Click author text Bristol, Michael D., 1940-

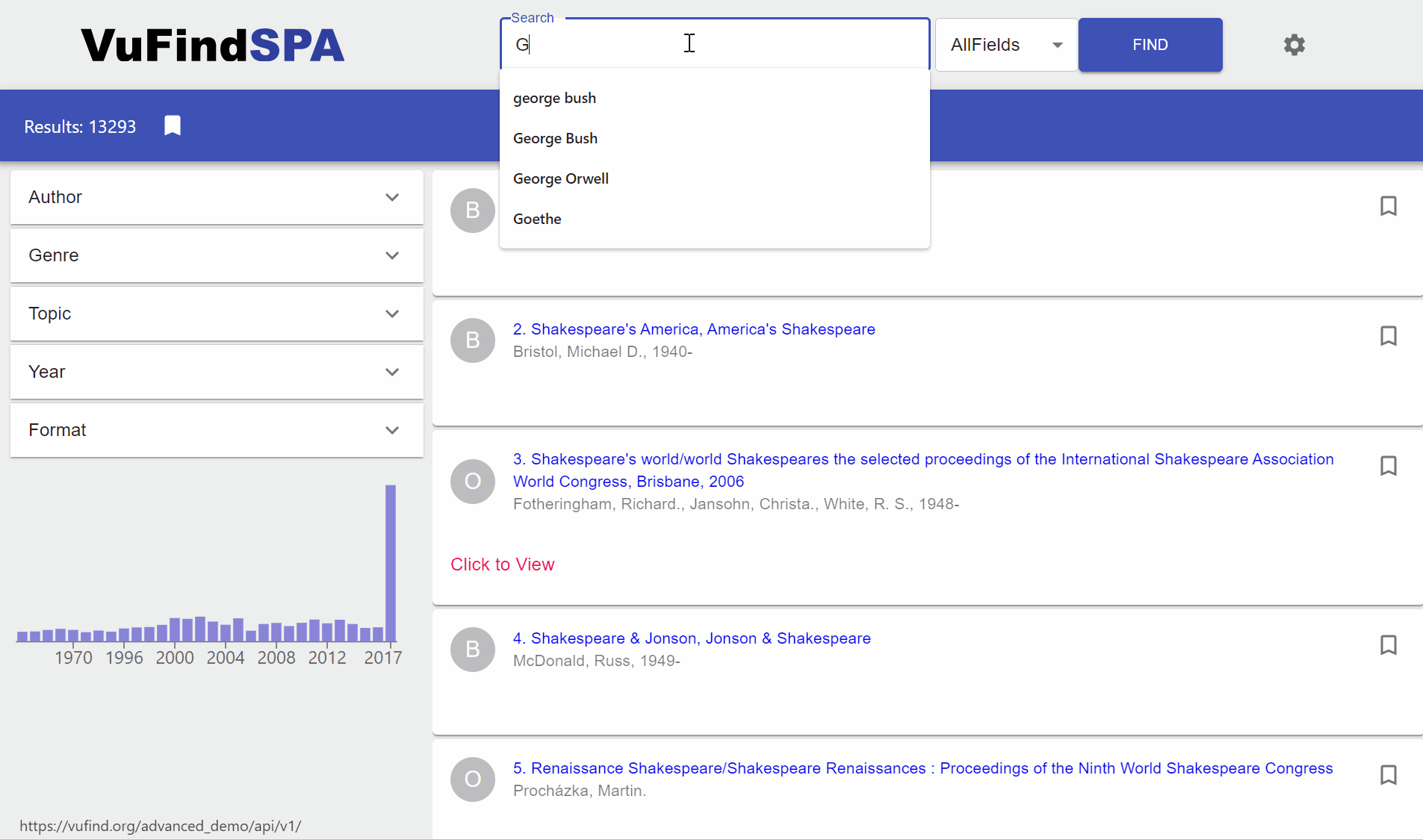[603, 352]
